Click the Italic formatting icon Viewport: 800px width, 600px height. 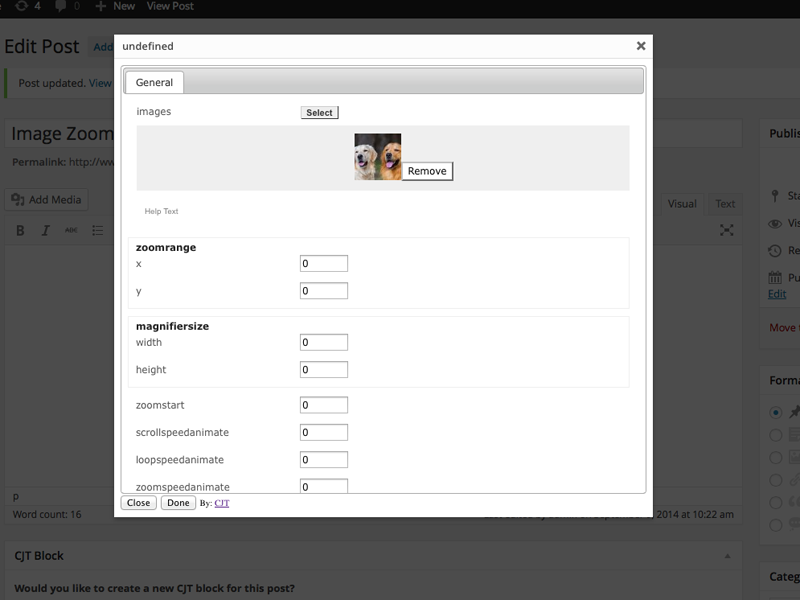(x=45, y=231)
